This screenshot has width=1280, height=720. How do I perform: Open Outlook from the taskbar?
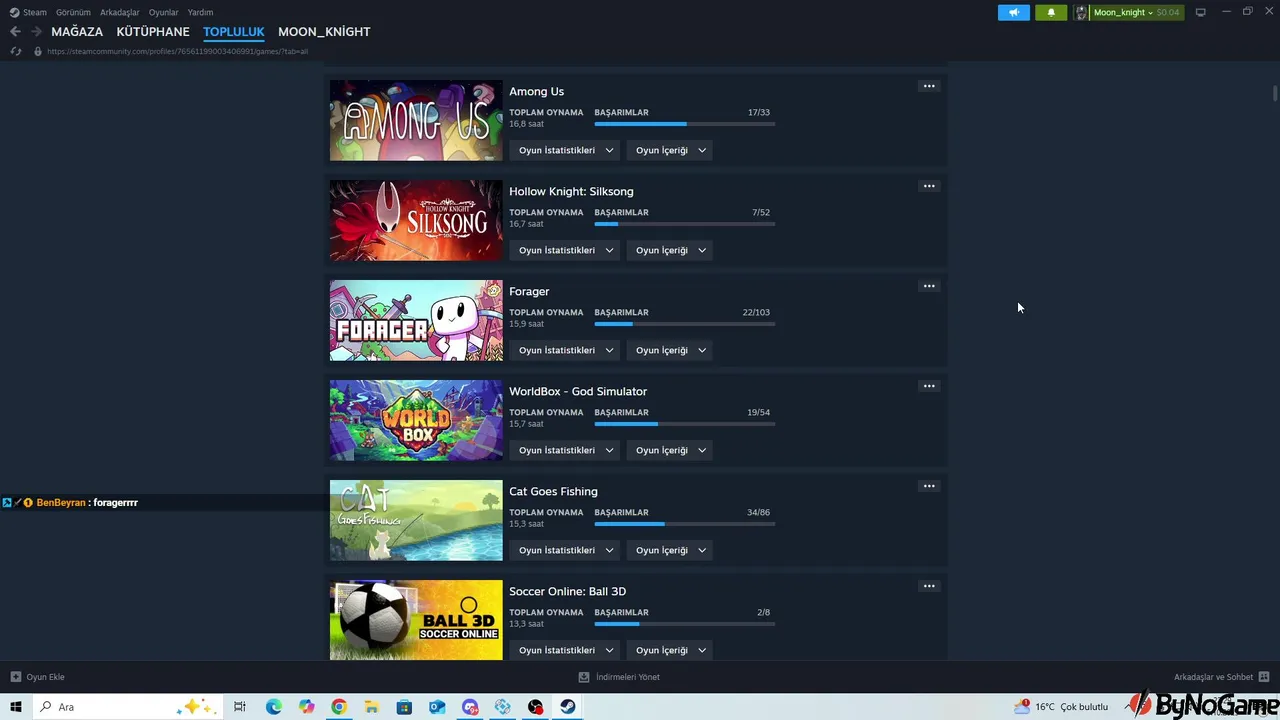pyautogui.click(x=437, y=707)
